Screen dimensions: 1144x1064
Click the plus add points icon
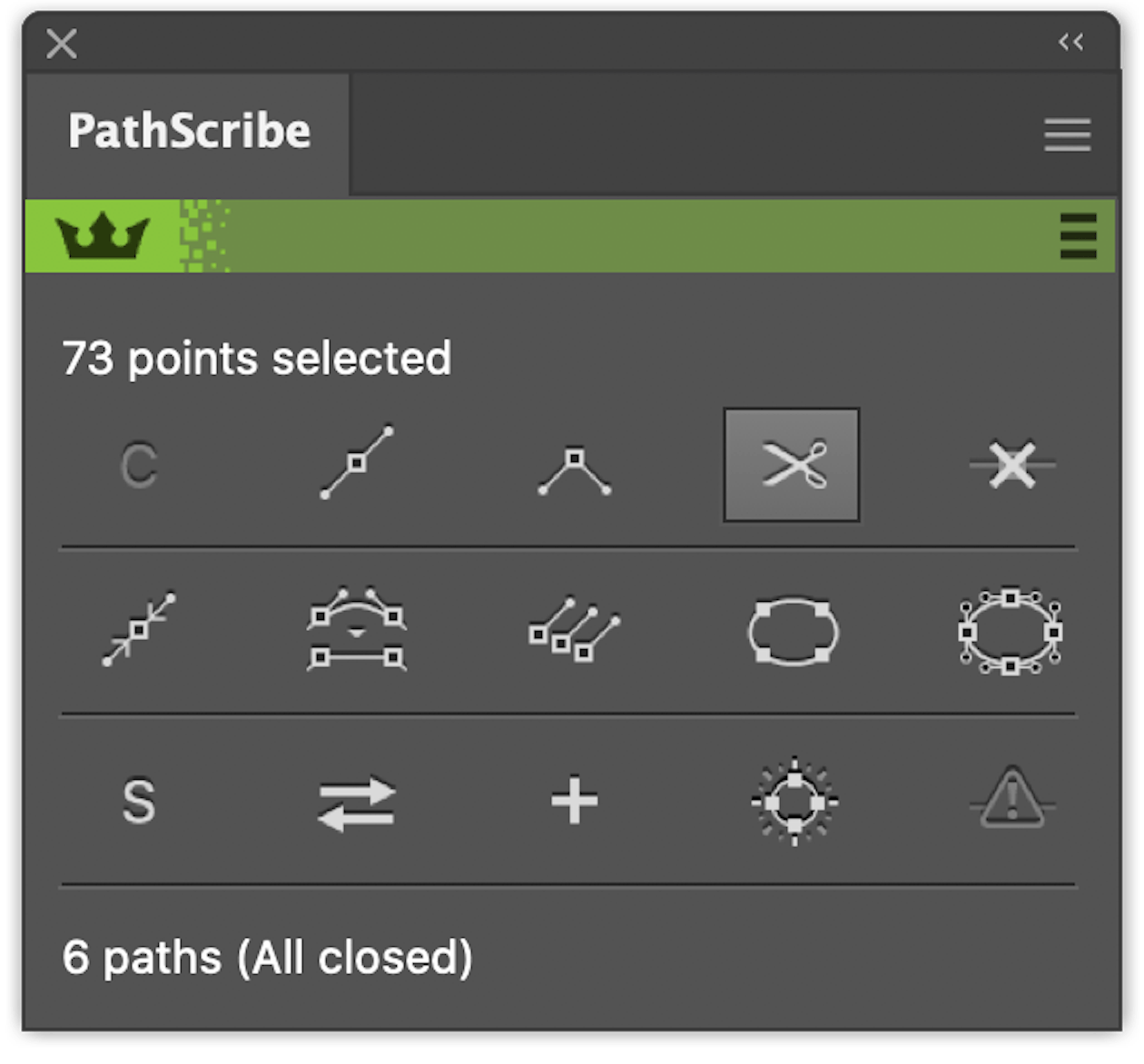[x=575, y=803]
